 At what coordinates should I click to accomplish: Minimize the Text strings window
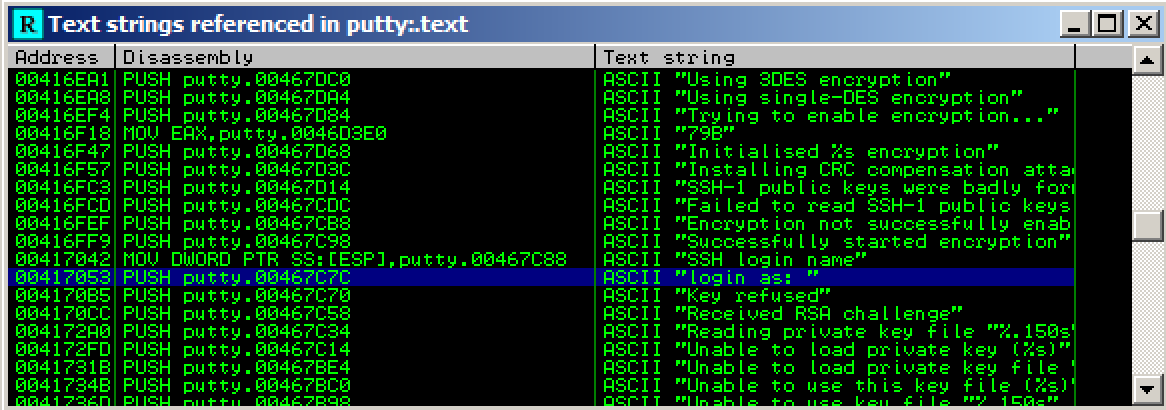(1074, 25)
